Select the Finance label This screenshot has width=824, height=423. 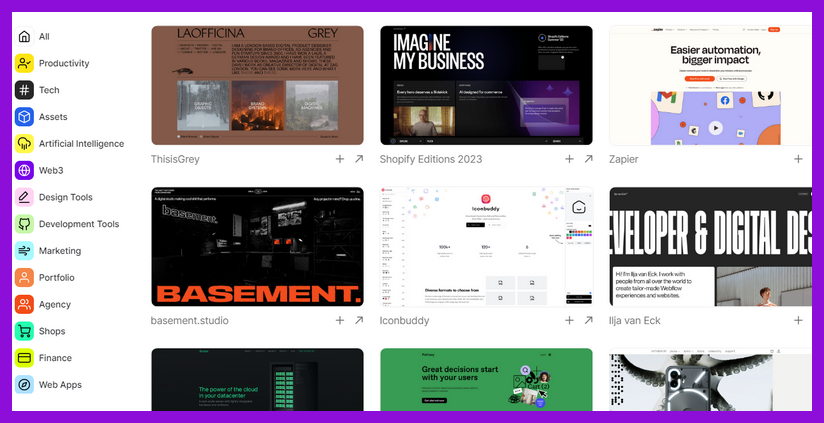(55, 358)
